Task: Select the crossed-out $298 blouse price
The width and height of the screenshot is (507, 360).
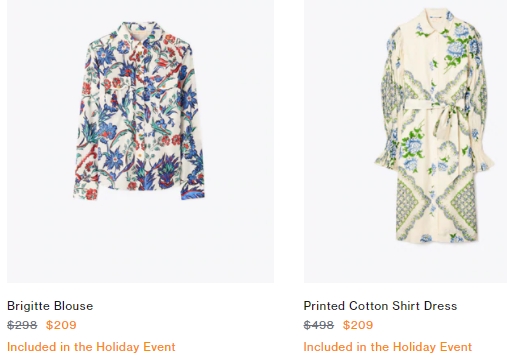Action: point(22,325)
